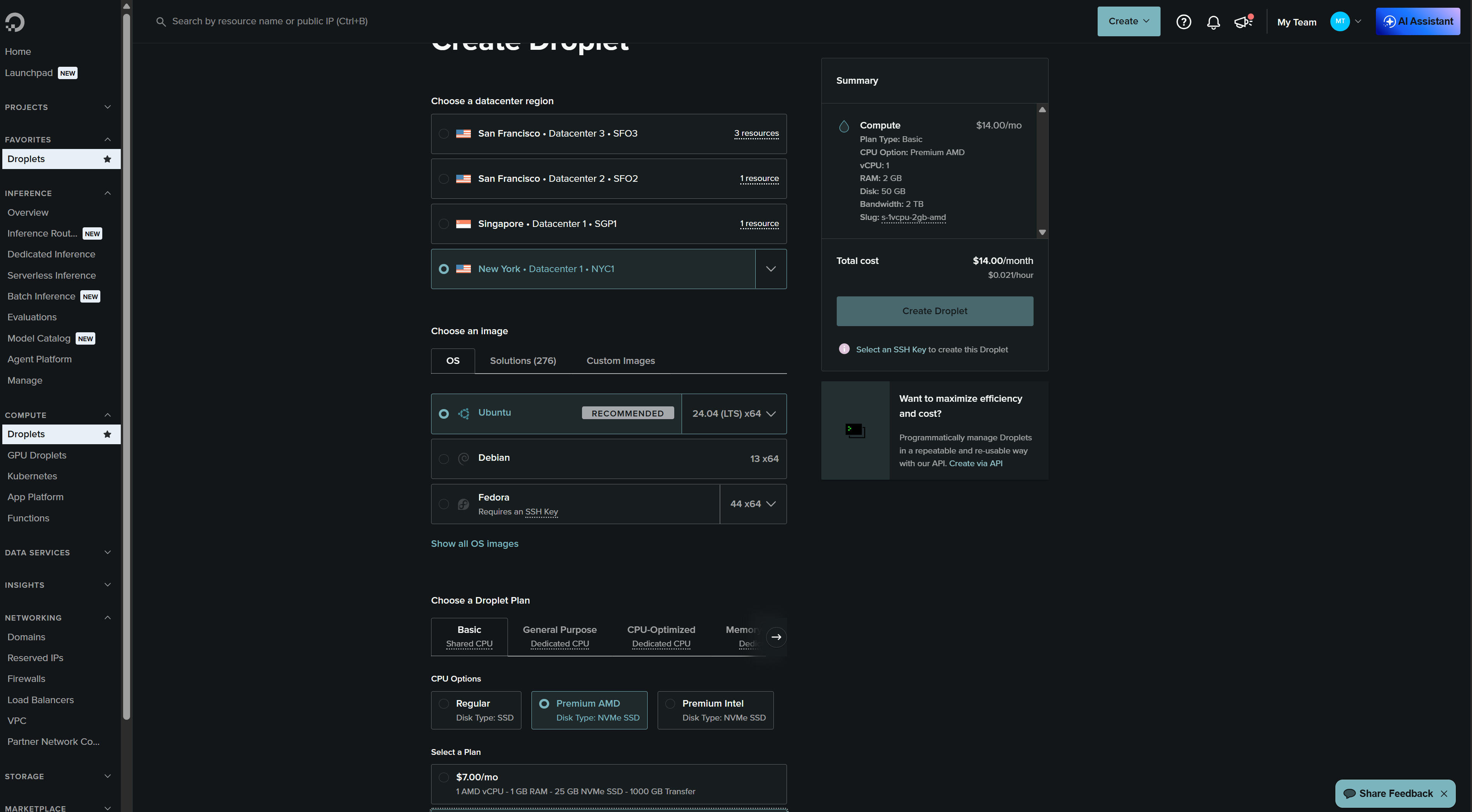Focus the resource name search field

tap(270, 21)
